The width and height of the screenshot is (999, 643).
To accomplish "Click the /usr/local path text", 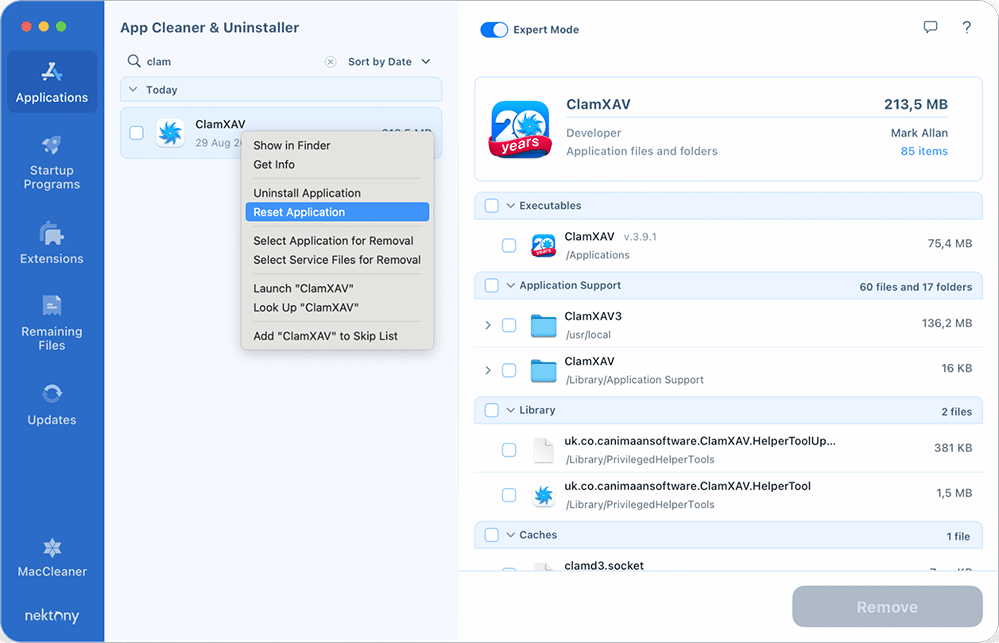I will [588, 335].
